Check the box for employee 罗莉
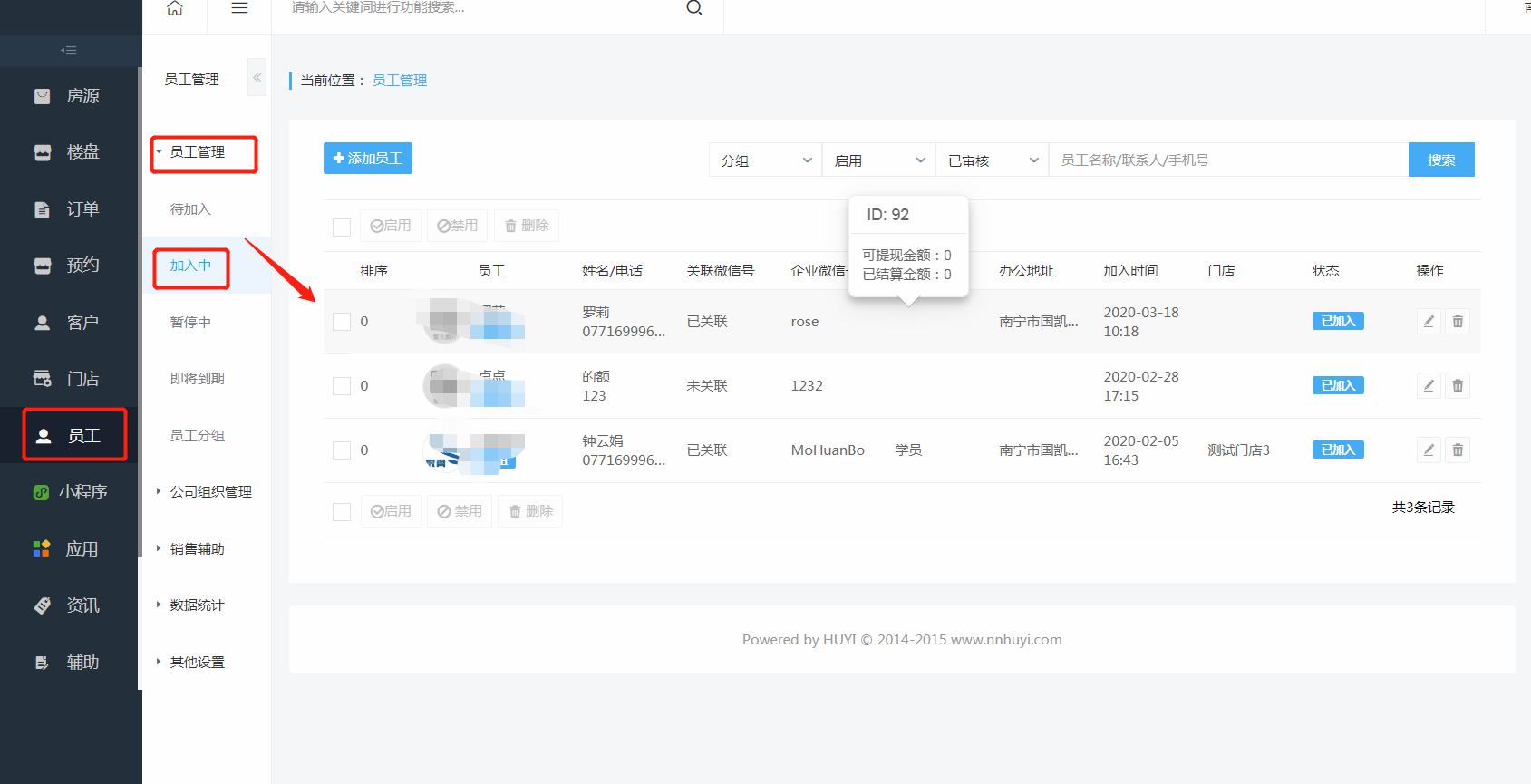 (x=342, y=322)
